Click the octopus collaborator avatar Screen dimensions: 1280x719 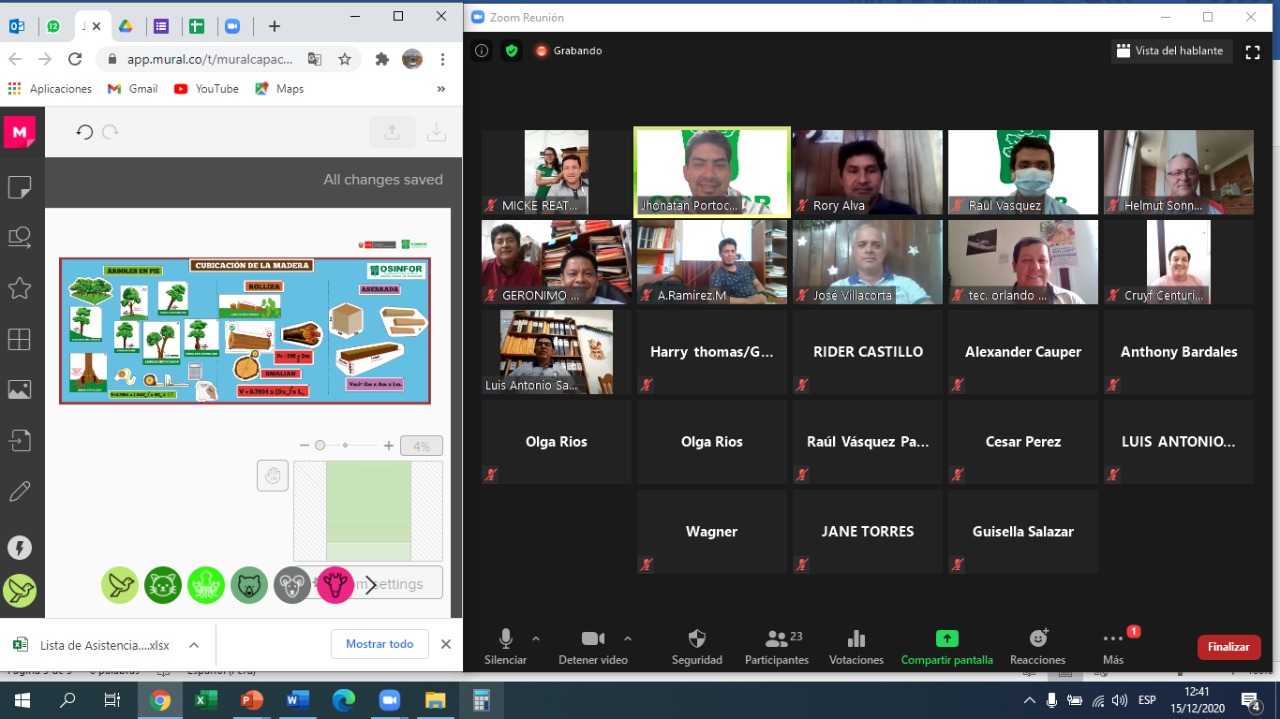click(206, 585)
